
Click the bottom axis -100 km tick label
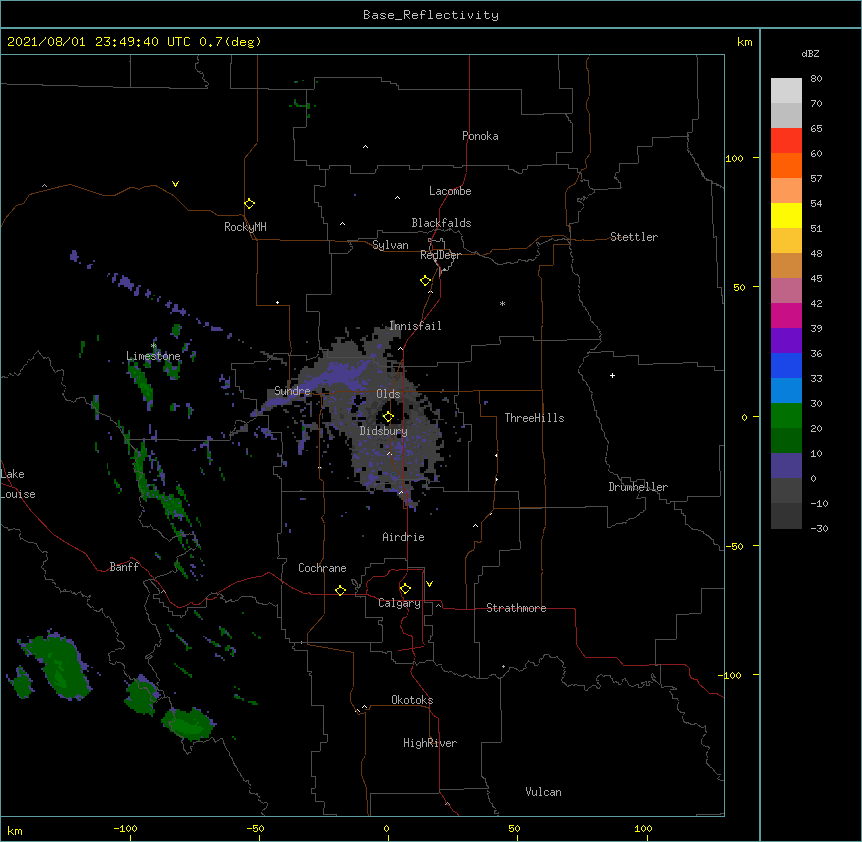(x=125, y=828)
